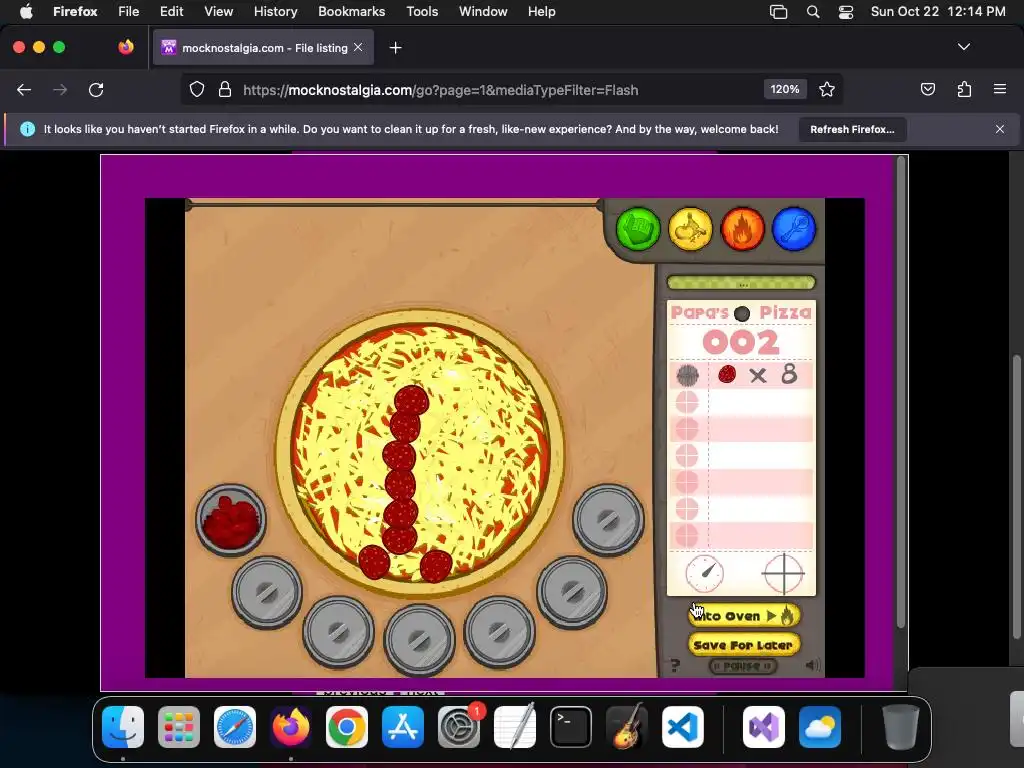Open the File menu

129,12
